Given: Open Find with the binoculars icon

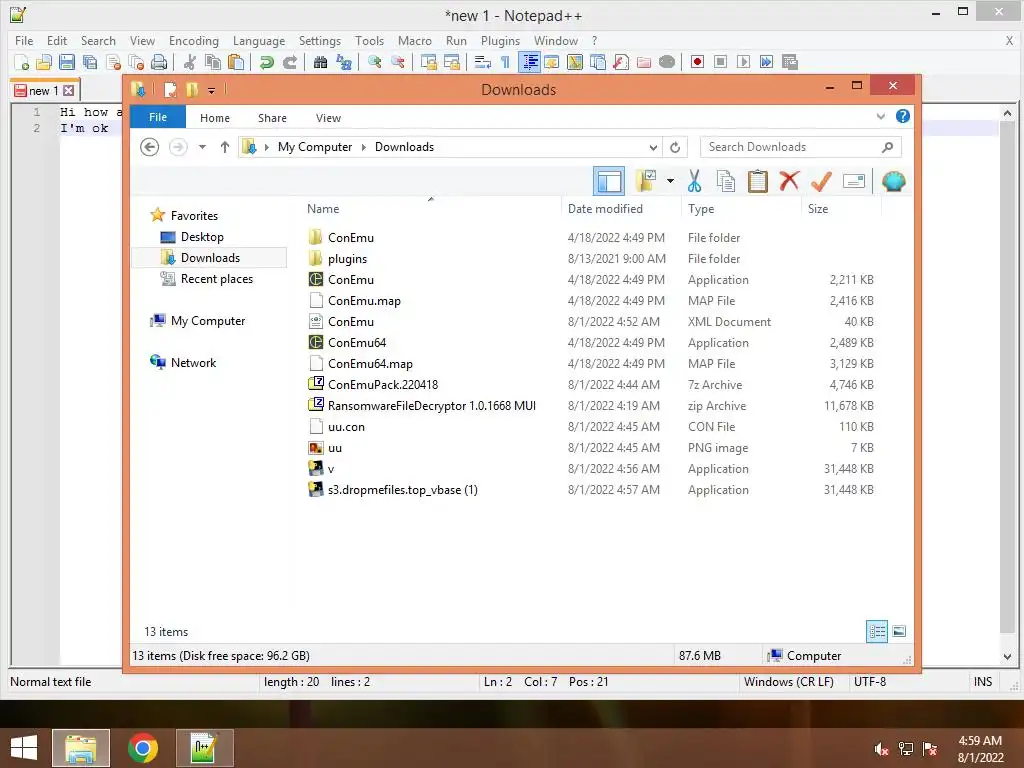Looking at the screenshot, I should coord(320,62).
